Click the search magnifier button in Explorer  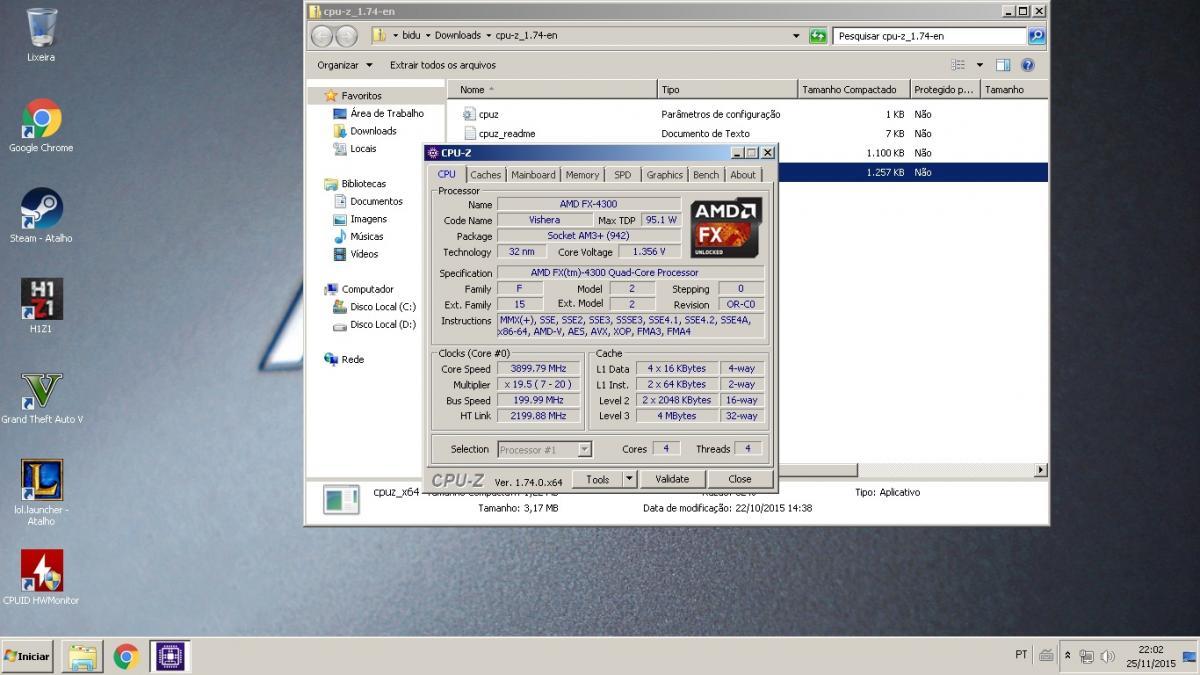tap(1036, 36)
